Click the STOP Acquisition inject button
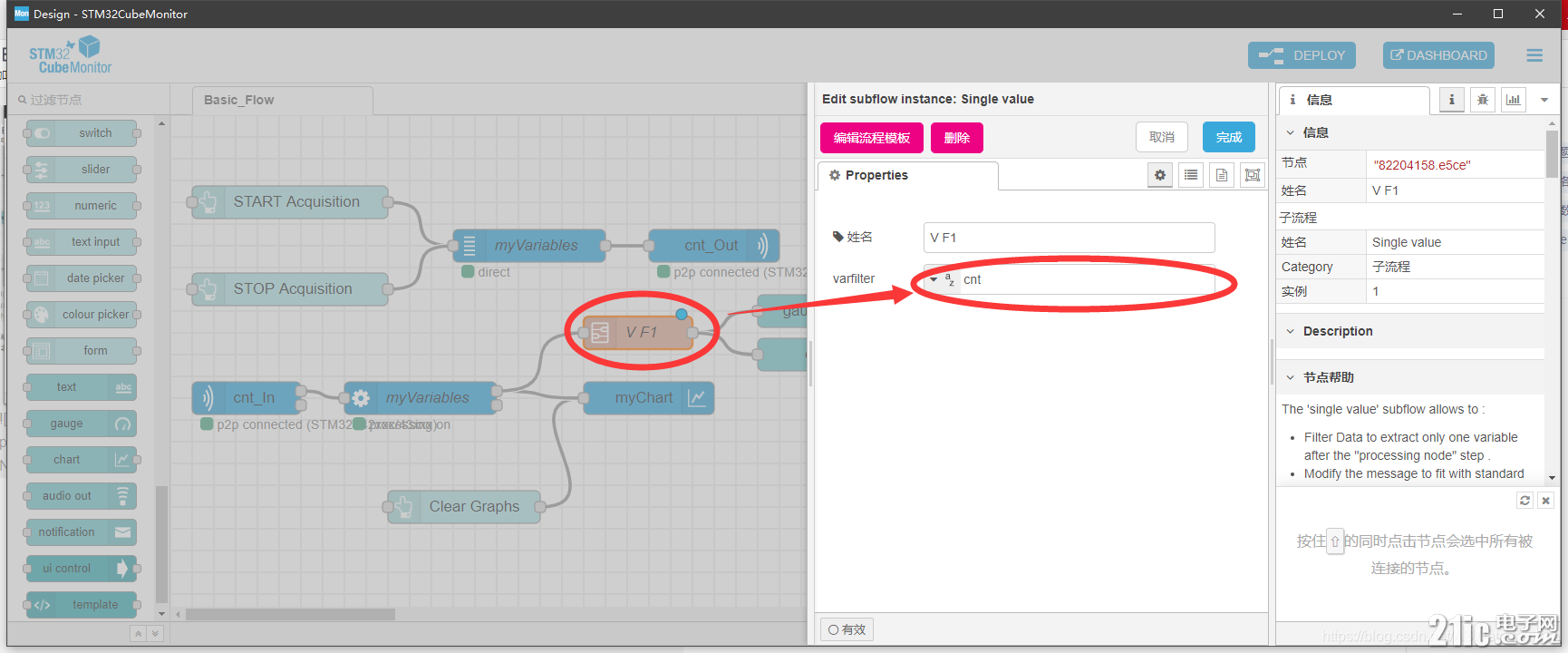Viewport: 1568px width, 653px height. (x=208, y=289)
